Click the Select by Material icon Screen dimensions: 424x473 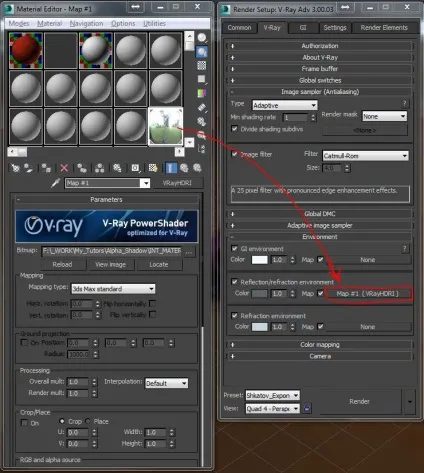pos(202,135)
